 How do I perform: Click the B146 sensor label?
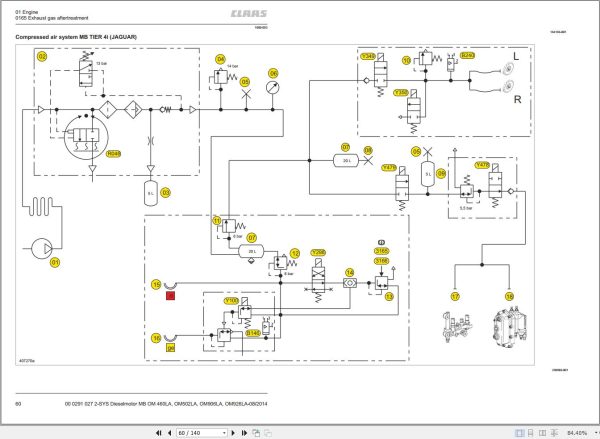tap(253, 333)
